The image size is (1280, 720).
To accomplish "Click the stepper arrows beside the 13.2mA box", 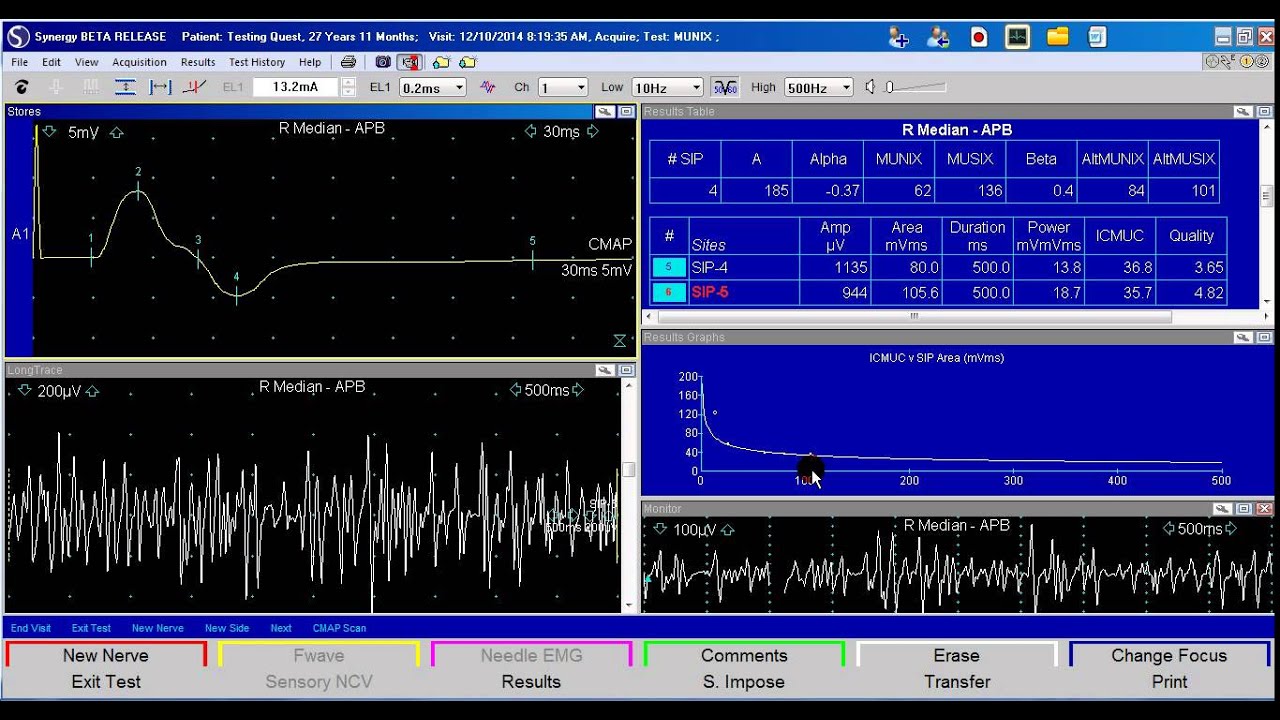I will point(348,87).
